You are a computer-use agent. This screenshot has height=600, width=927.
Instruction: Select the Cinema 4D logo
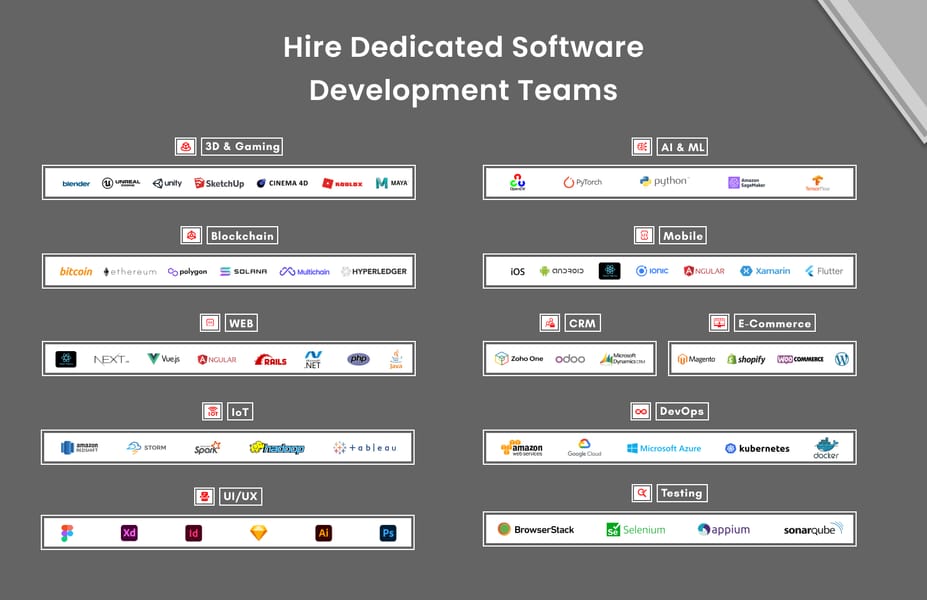pos(282,183)
